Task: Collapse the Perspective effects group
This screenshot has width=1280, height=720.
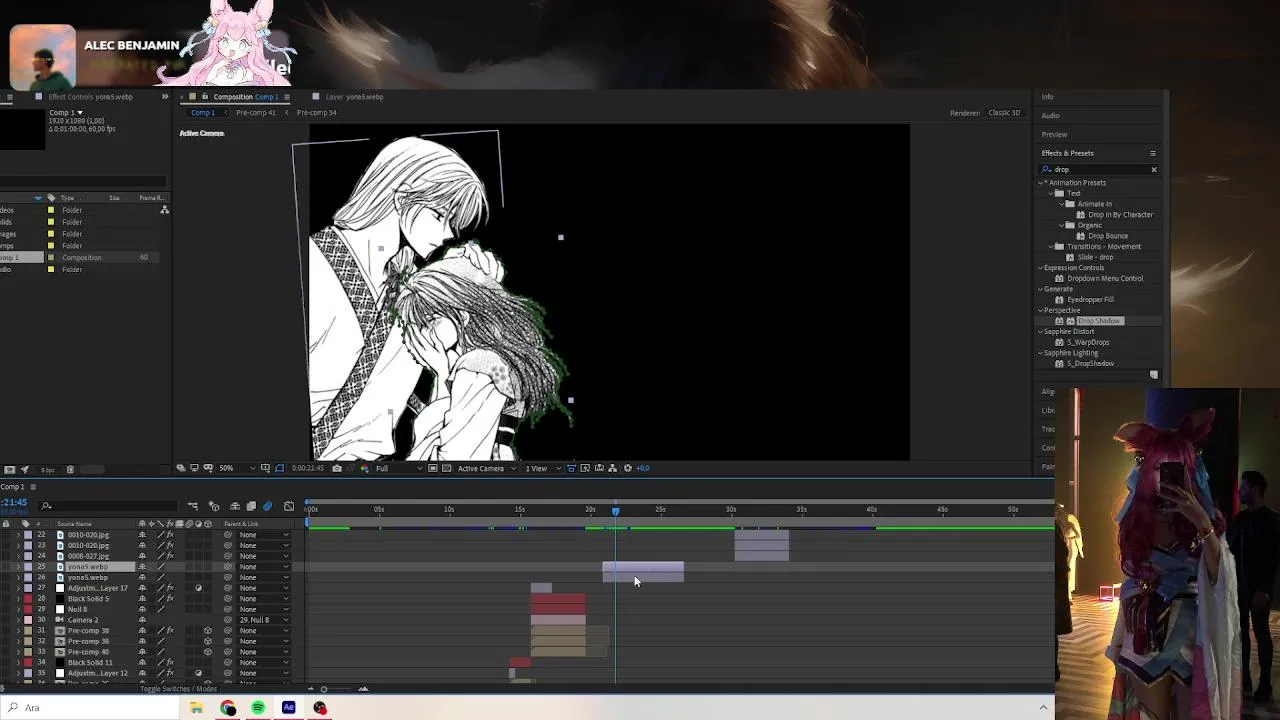Action: 1041,310
